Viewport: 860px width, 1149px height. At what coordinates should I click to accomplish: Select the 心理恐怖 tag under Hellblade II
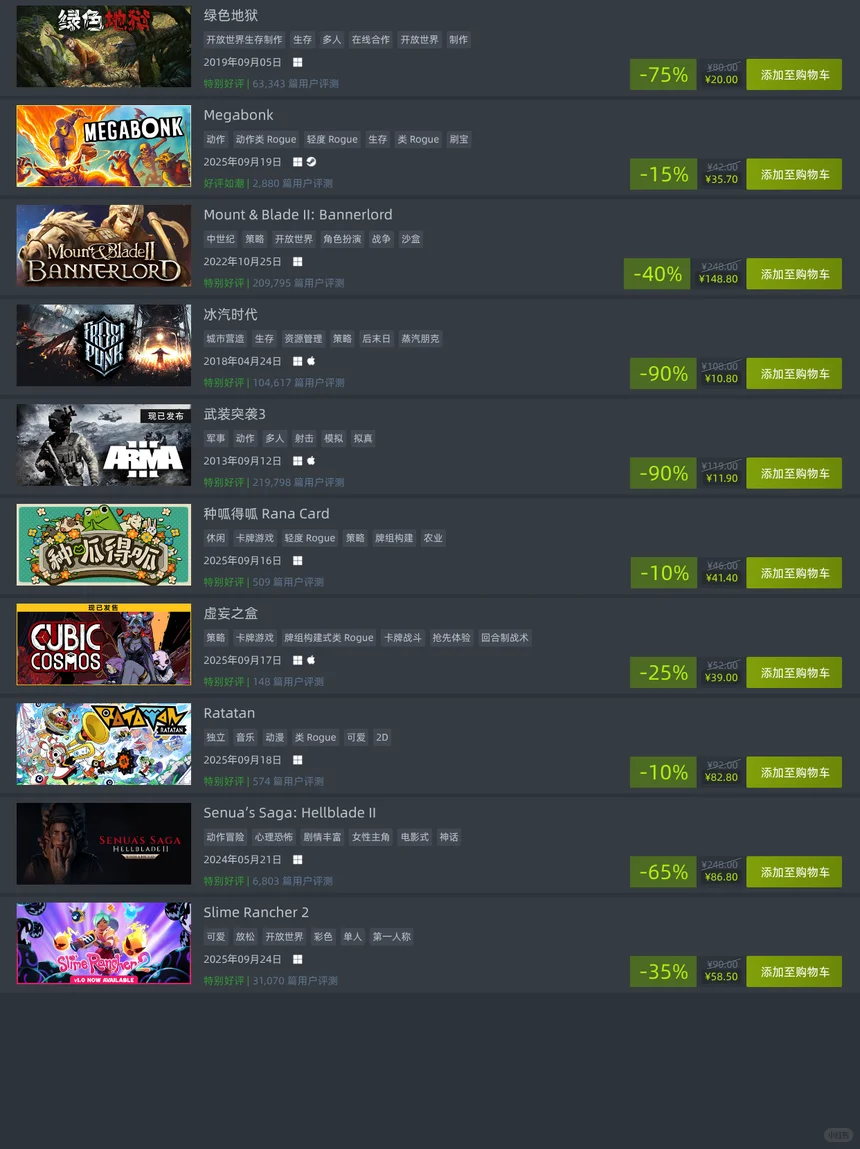tap(273, 837)
